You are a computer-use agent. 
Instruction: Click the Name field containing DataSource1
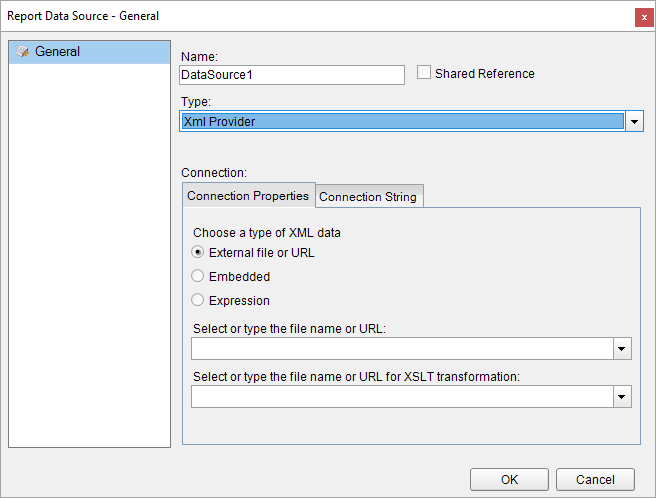[x=292, y=75]
